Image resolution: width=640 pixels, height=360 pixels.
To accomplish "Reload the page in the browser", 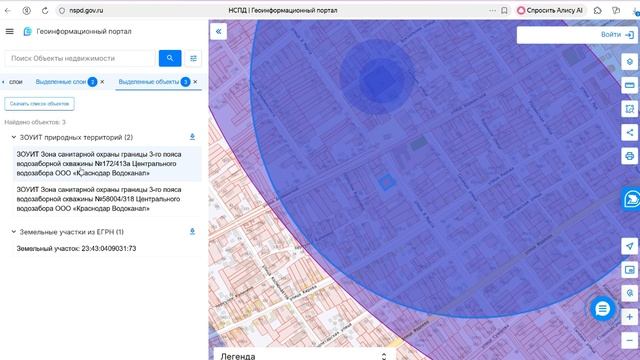I will 45,11.
